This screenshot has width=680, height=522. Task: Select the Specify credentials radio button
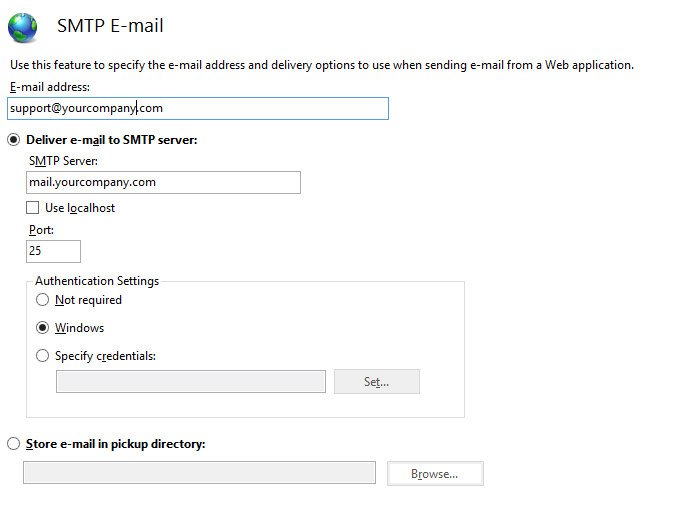click(42, 356)
